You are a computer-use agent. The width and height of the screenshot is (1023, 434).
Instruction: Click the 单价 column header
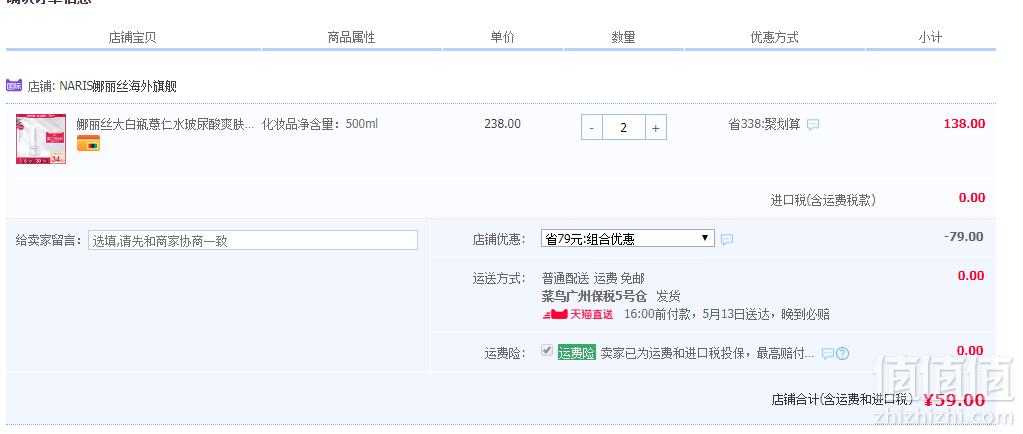point(502,37)
